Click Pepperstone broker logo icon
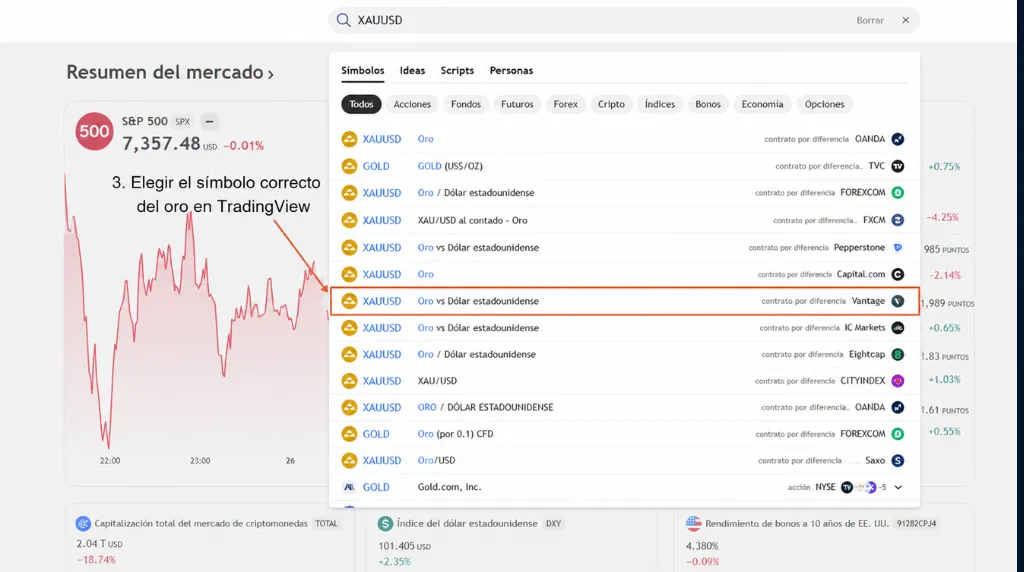This screenshot has height=572, width=1024. (898, 247)
